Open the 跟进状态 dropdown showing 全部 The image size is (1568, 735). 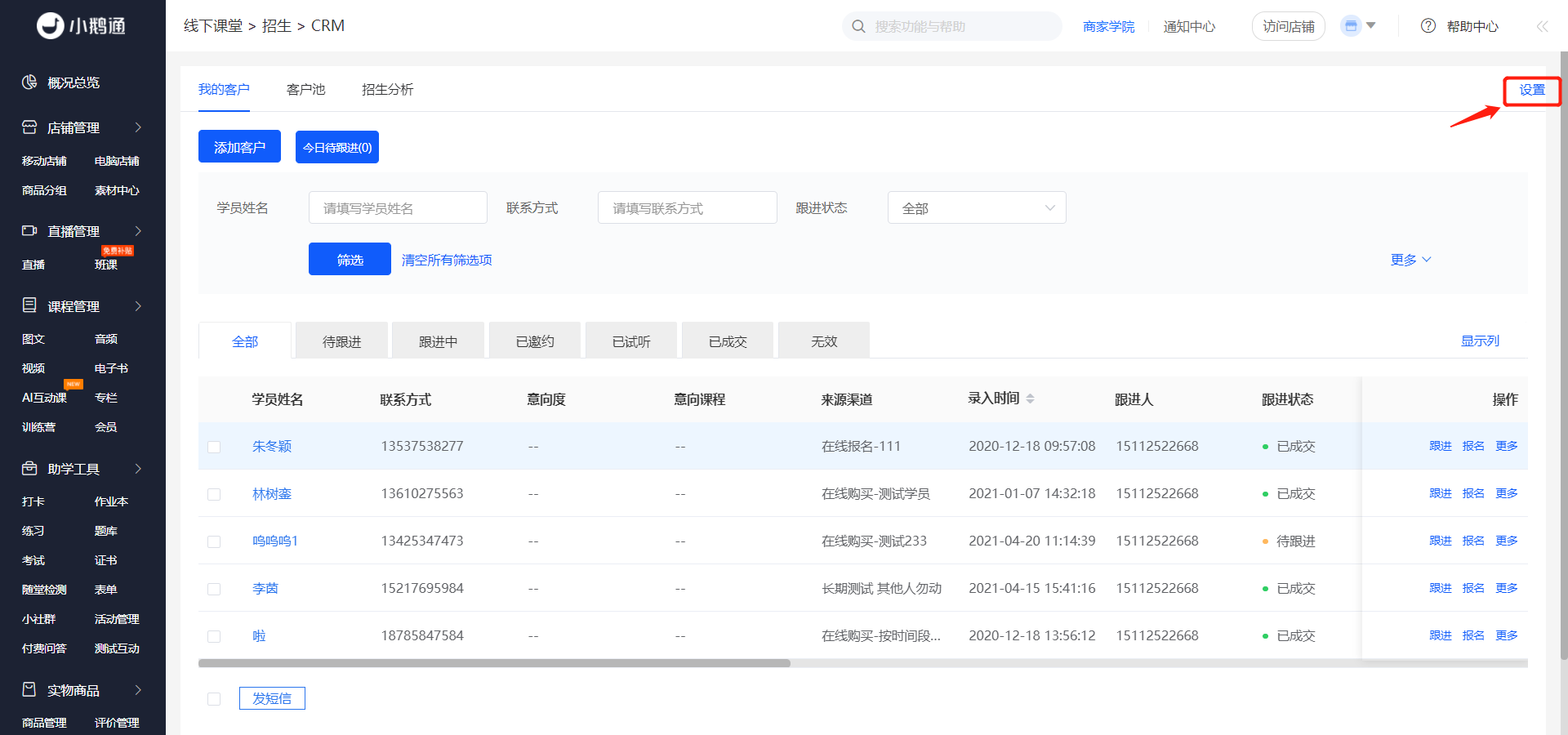tap(977, 207)
